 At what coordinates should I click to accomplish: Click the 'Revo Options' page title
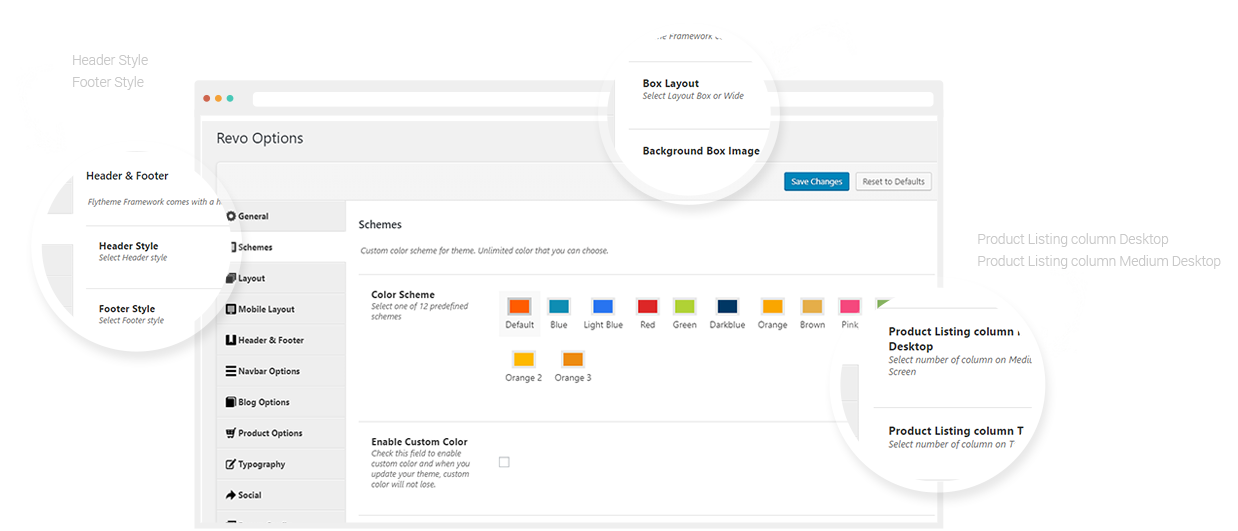260,138
